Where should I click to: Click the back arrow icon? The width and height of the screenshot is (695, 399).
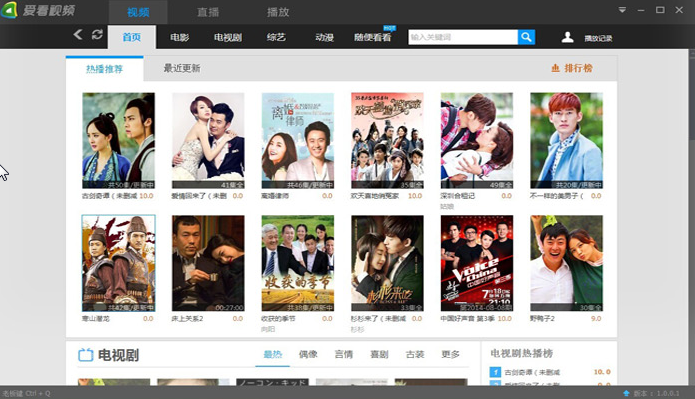[78, 35]
